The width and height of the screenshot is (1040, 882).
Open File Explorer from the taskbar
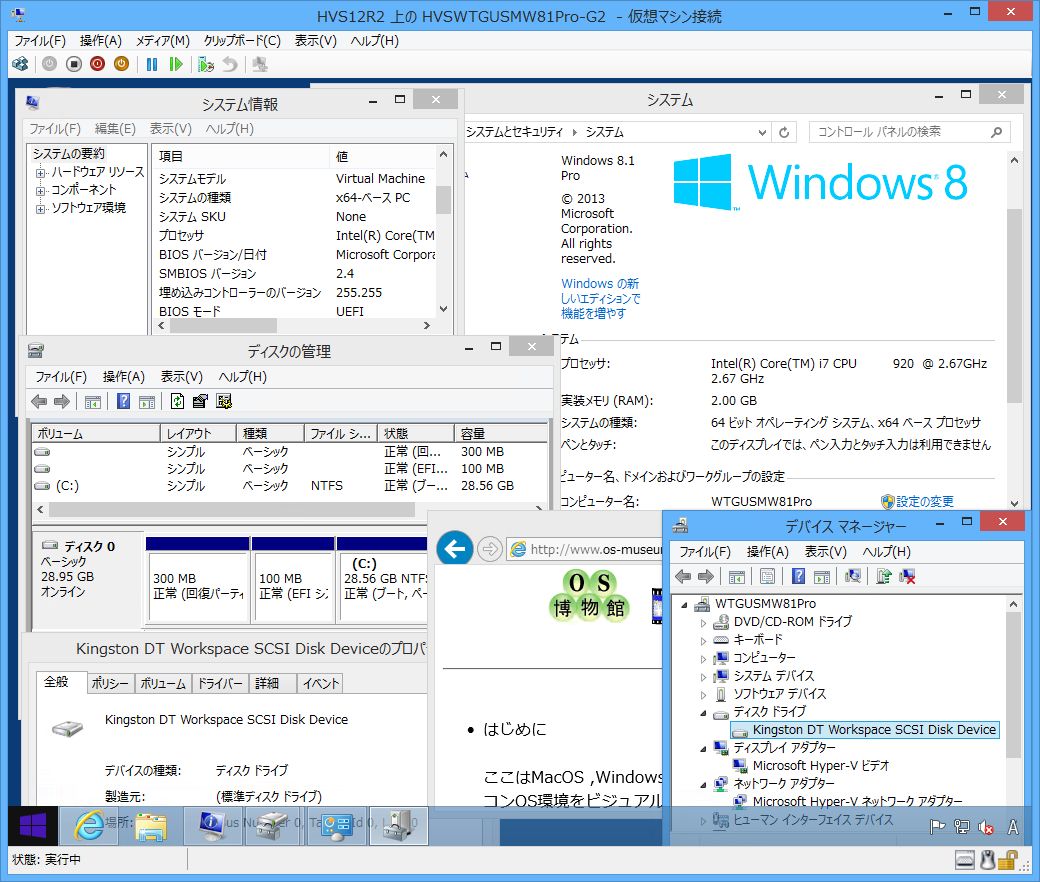pos(151,825)
